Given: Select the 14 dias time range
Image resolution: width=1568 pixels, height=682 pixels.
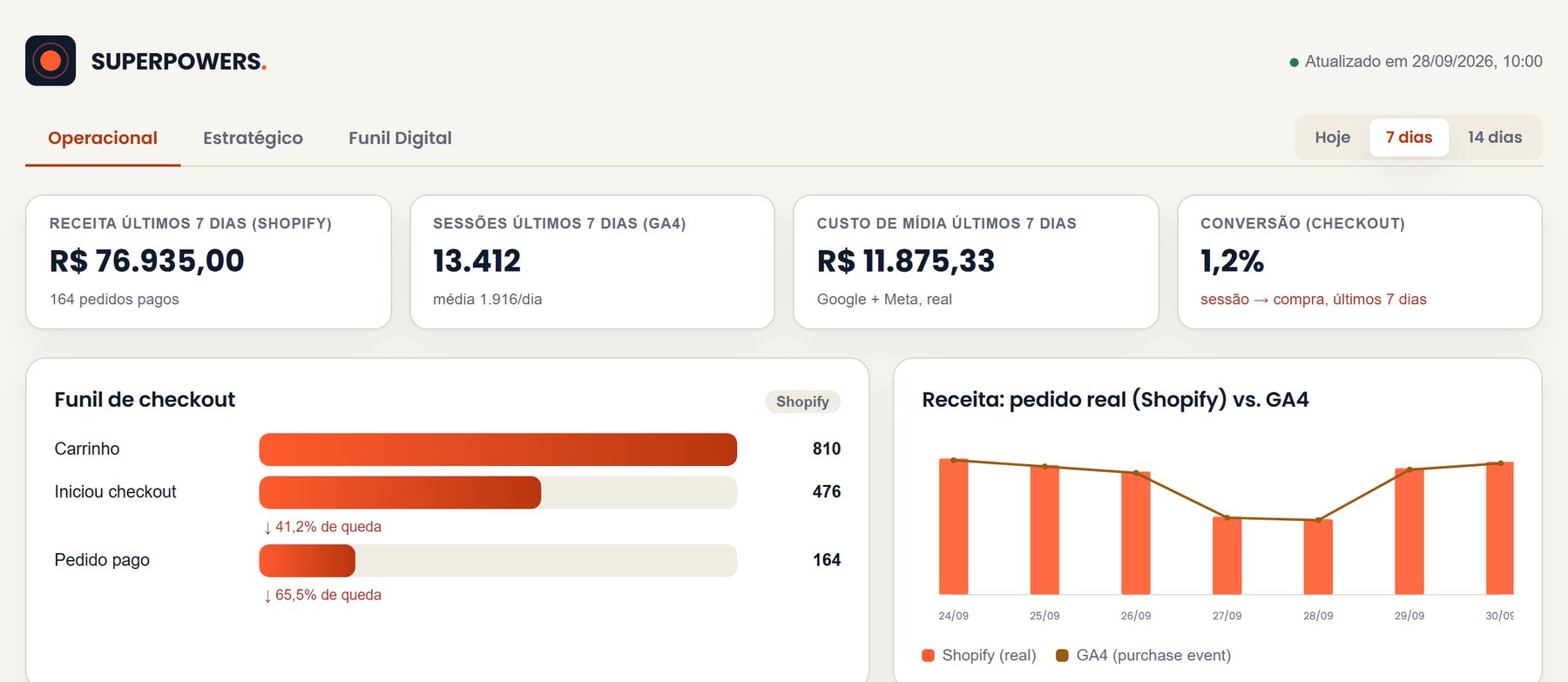Looking at the screenshot, I should tap(1495, 138).
